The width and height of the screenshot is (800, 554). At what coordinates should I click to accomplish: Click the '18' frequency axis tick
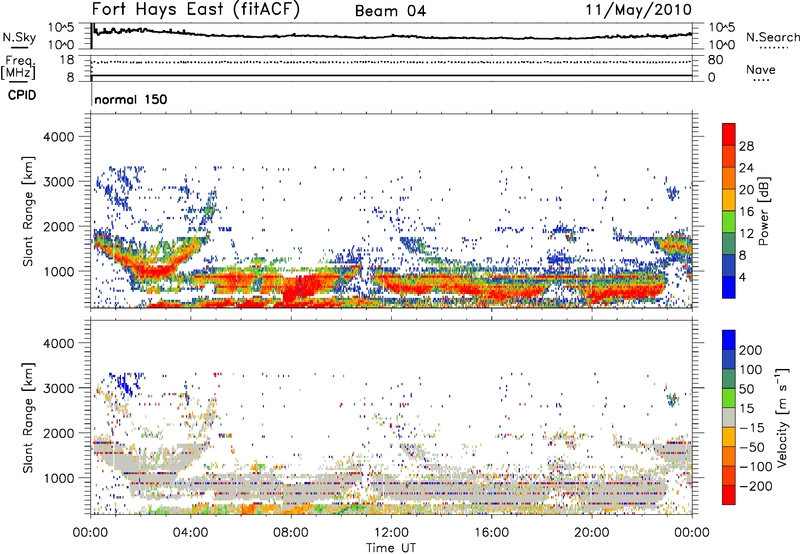pos(67,60)
